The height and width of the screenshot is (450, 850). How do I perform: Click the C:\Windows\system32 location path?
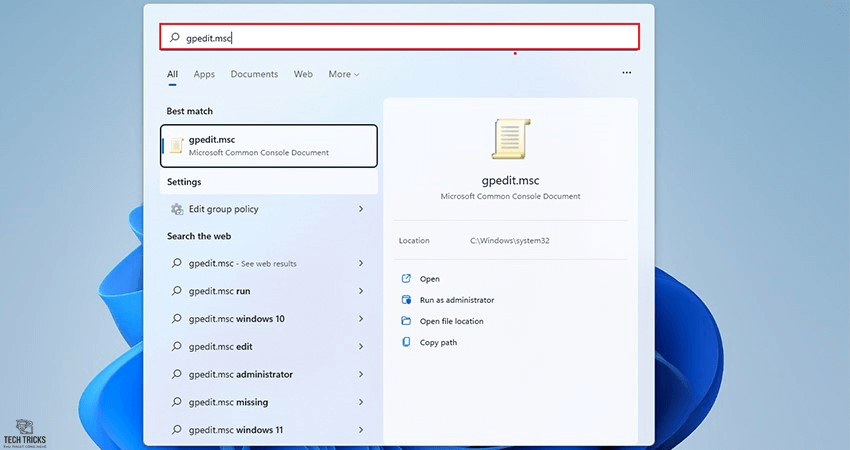510,241
